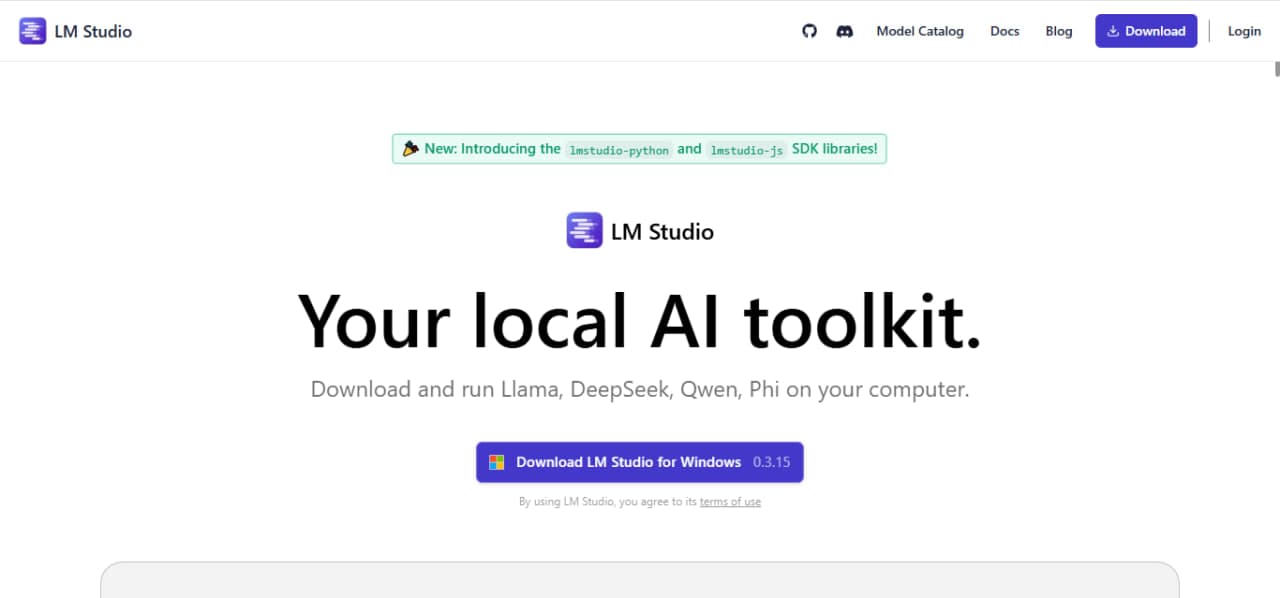Click the 0.3.15 version number
This screenshot has height=598, width=1280.
click(x=772, y=462)
